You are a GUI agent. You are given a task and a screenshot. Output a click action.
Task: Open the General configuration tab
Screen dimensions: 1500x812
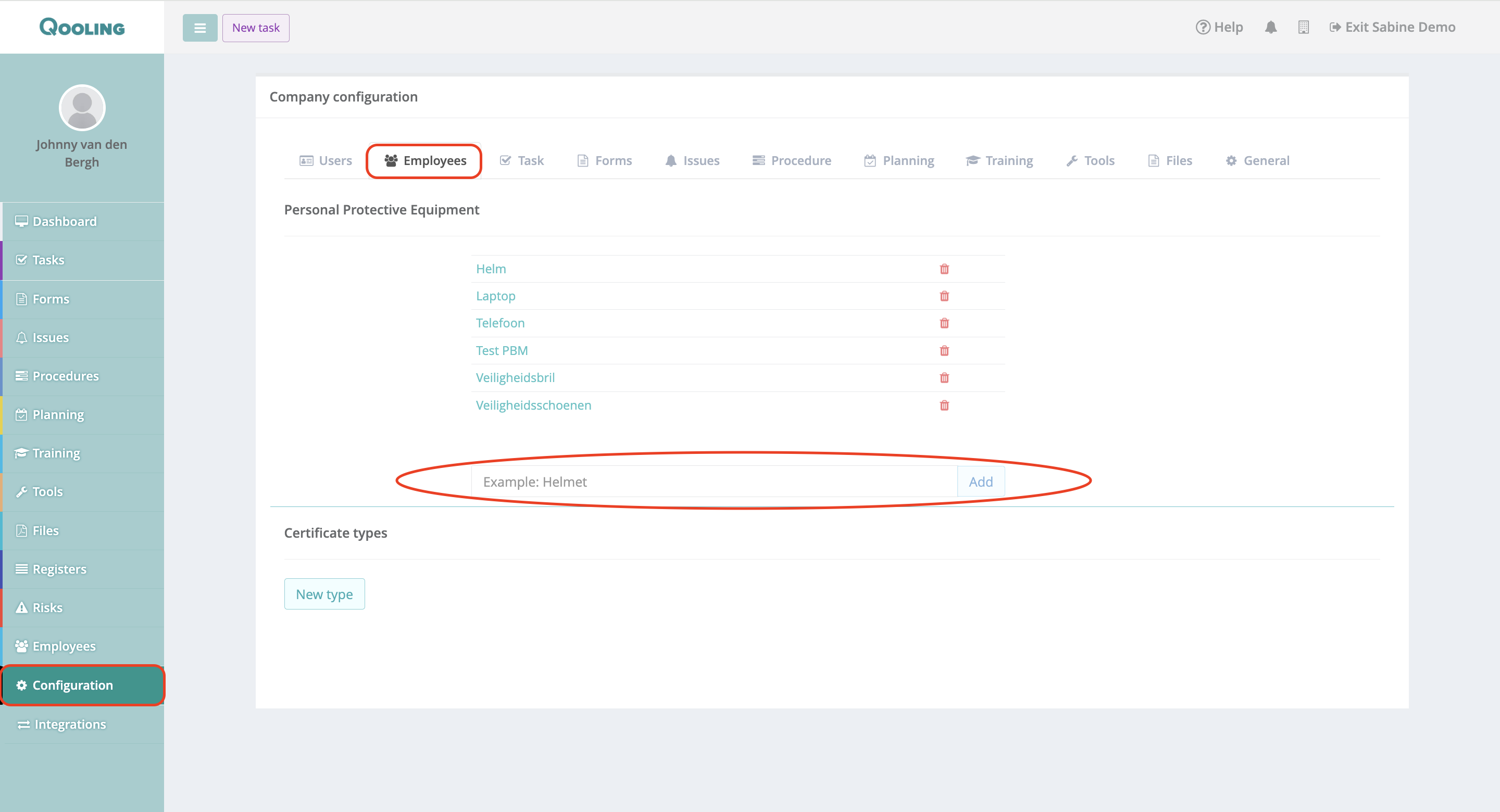[1258, 161]
